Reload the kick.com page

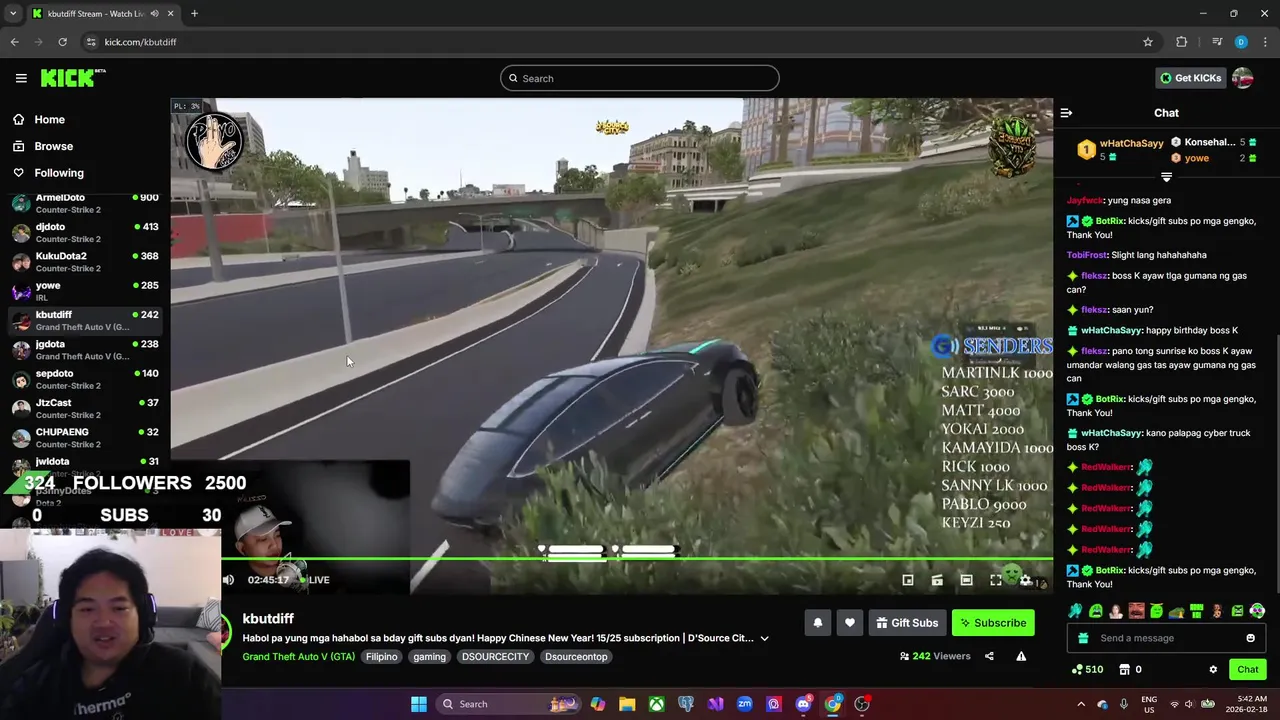tap(62, 42)
